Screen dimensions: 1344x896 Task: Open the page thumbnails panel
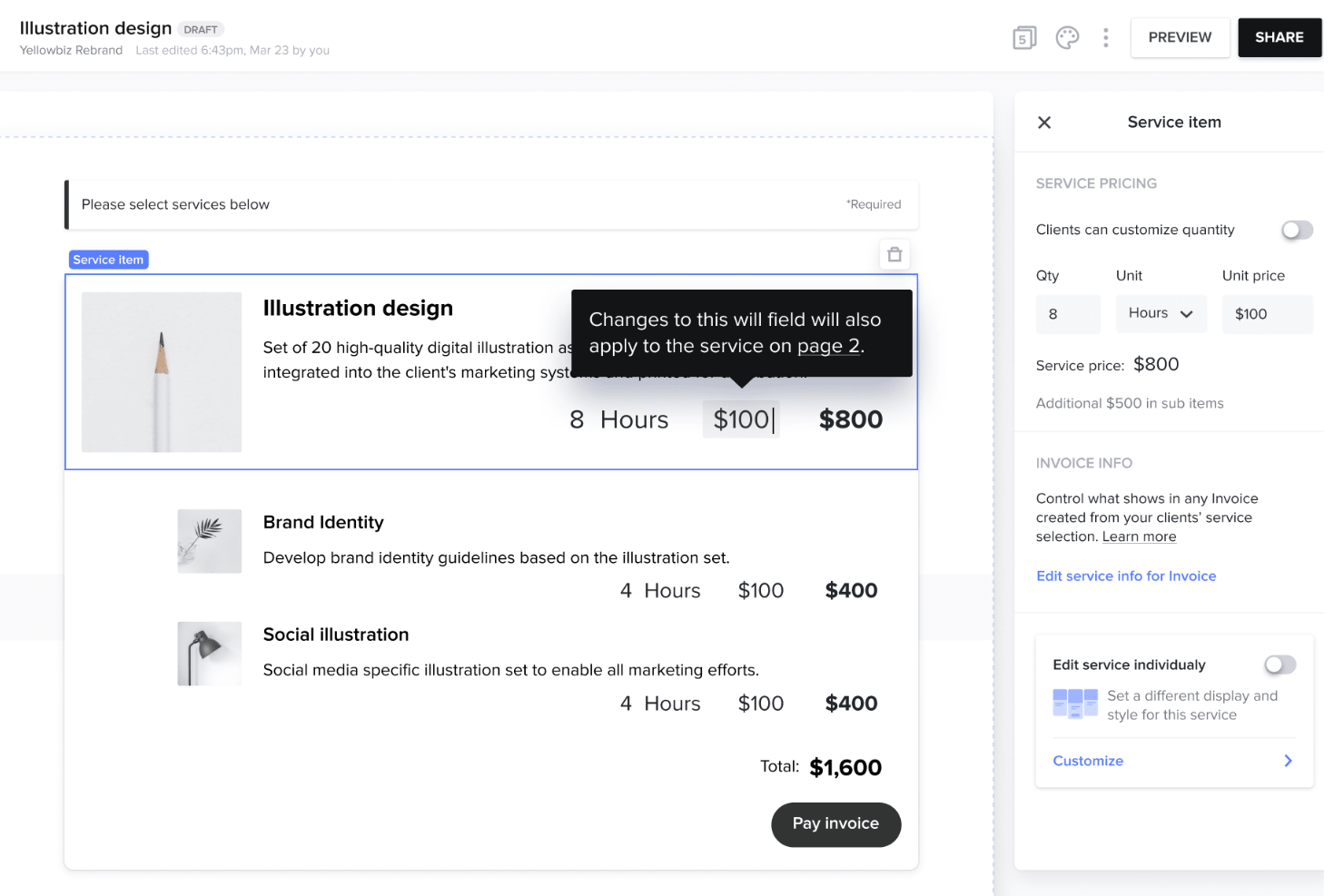tap(1024, 37)
